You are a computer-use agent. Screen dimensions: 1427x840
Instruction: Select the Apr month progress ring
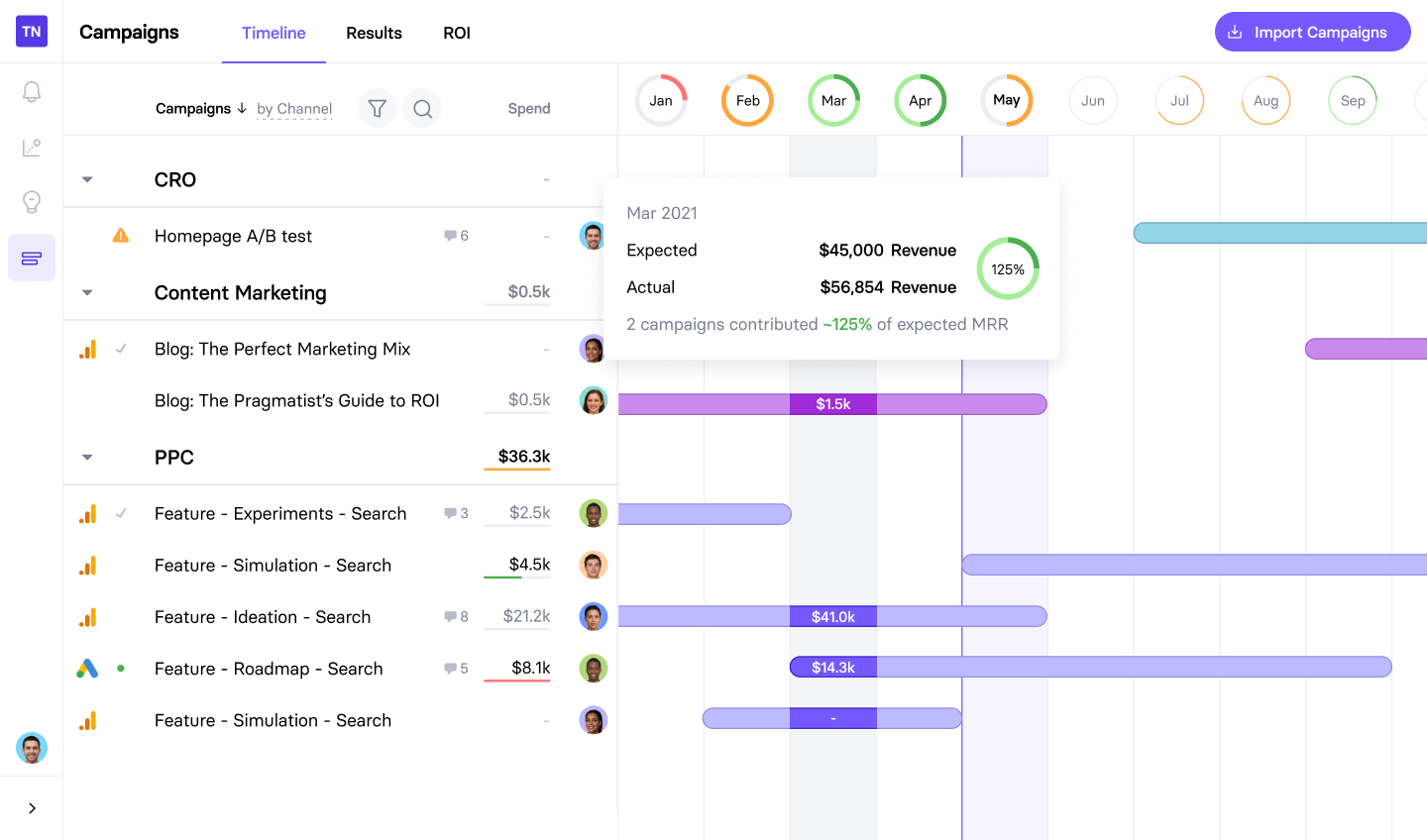pyautogui.click(x=920, y=100)
